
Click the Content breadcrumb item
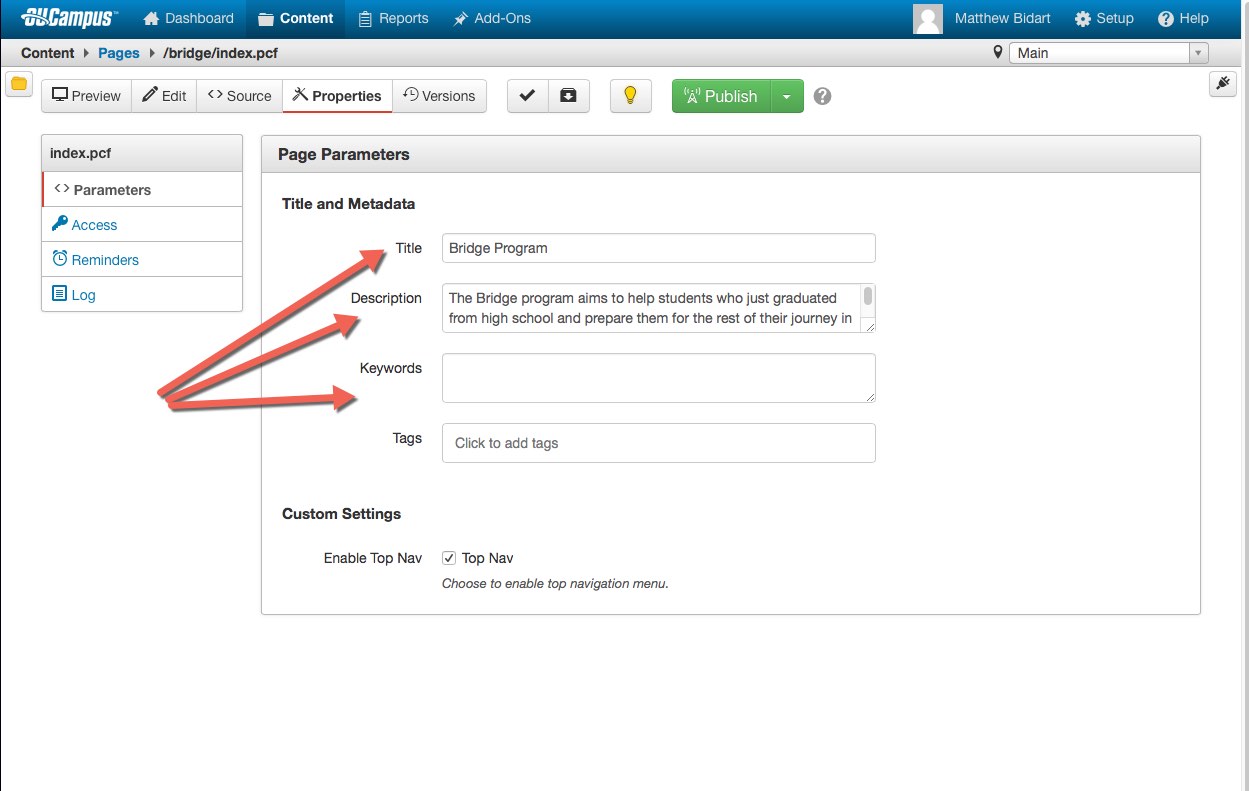click(48, 53)
